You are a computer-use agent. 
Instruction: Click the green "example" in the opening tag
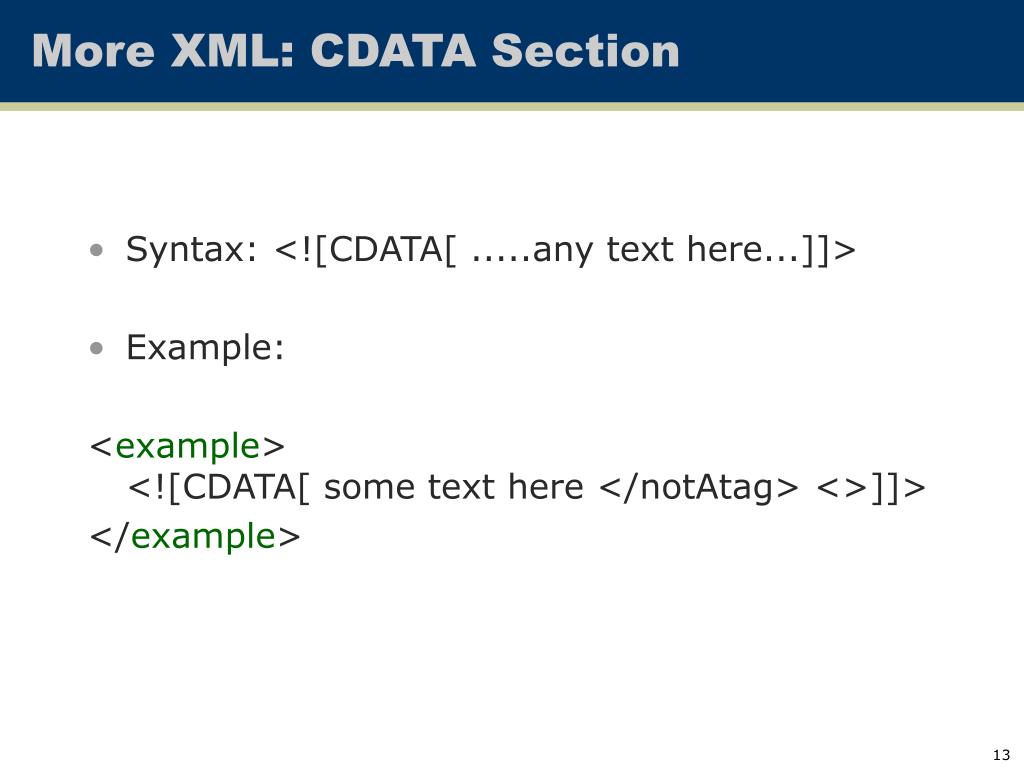point(188,445)
